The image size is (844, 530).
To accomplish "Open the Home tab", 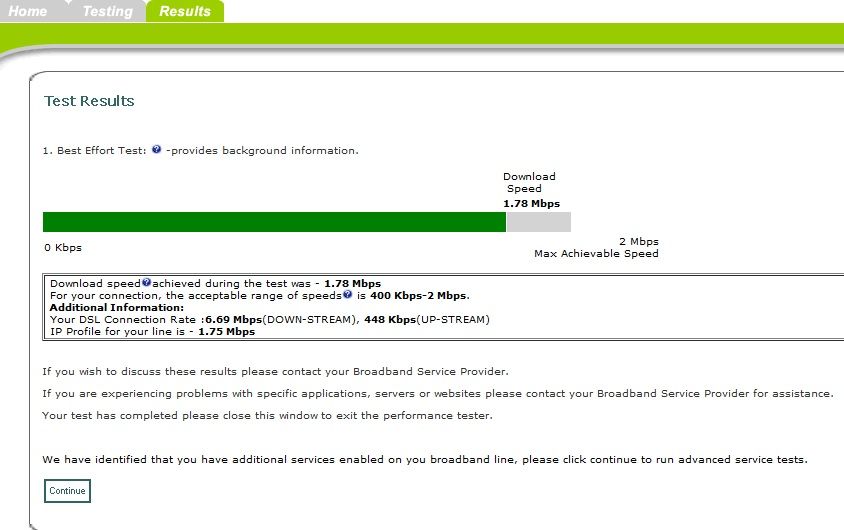I will pyautogui.click(x=27, y=11).
